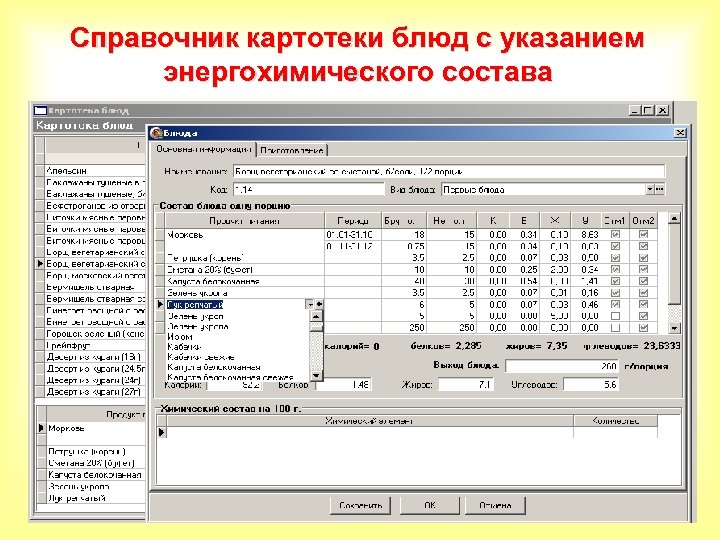Toggle Отм2 checkbox in Сметана 20% row
Viewport: 720px width, 540px height.
tap(643, 270)
